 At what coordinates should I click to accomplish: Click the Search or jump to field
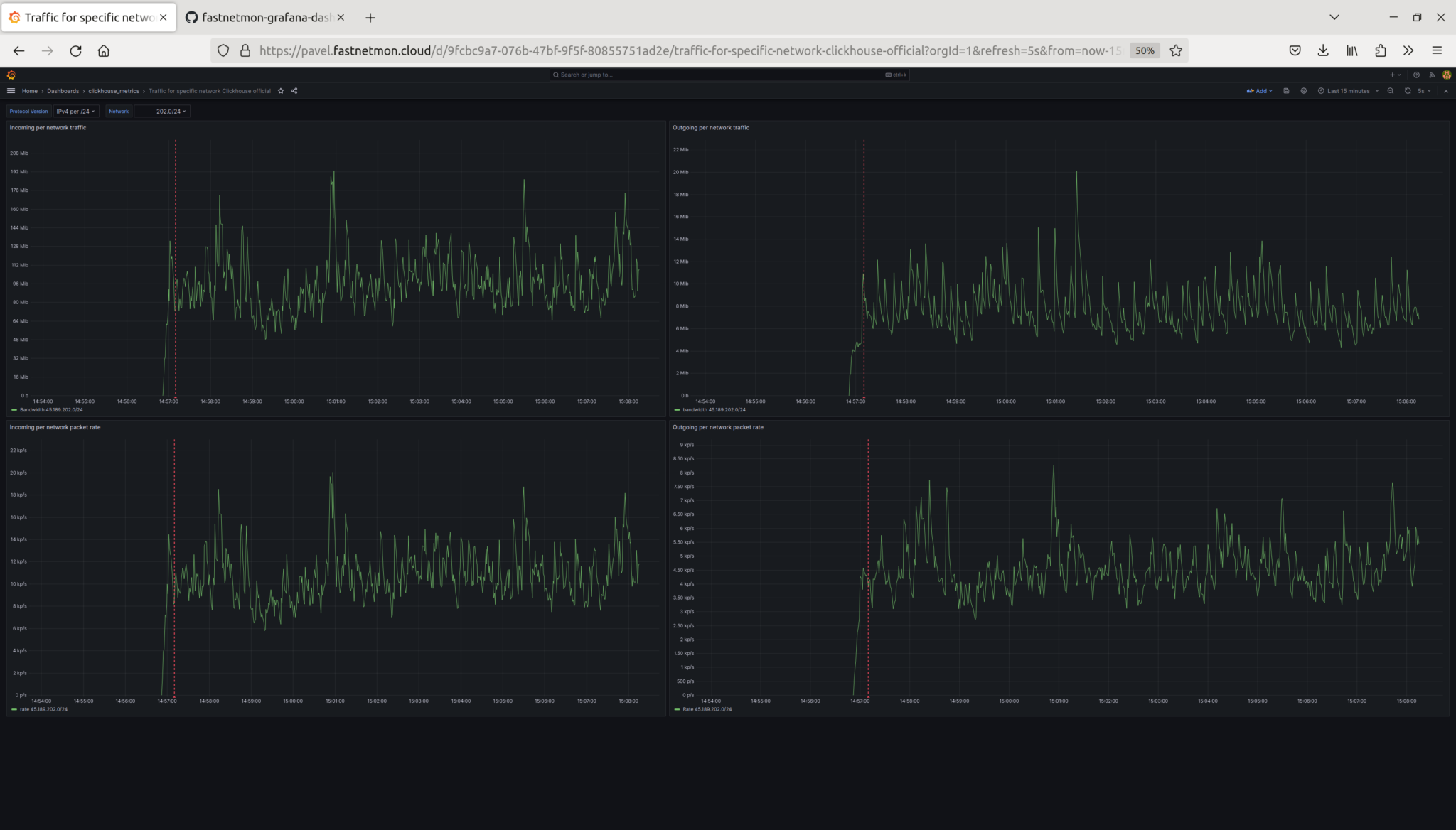tap(725, 75)
